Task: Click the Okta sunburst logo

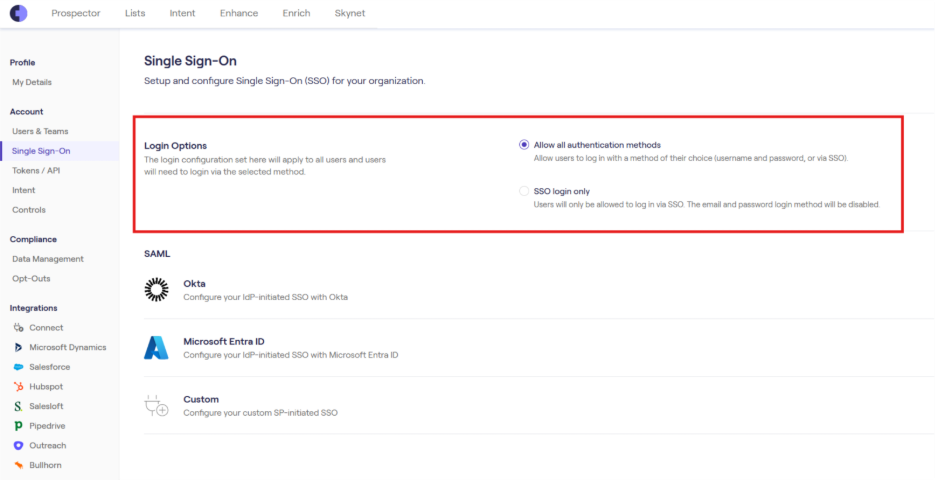Action: click(156, 290)
